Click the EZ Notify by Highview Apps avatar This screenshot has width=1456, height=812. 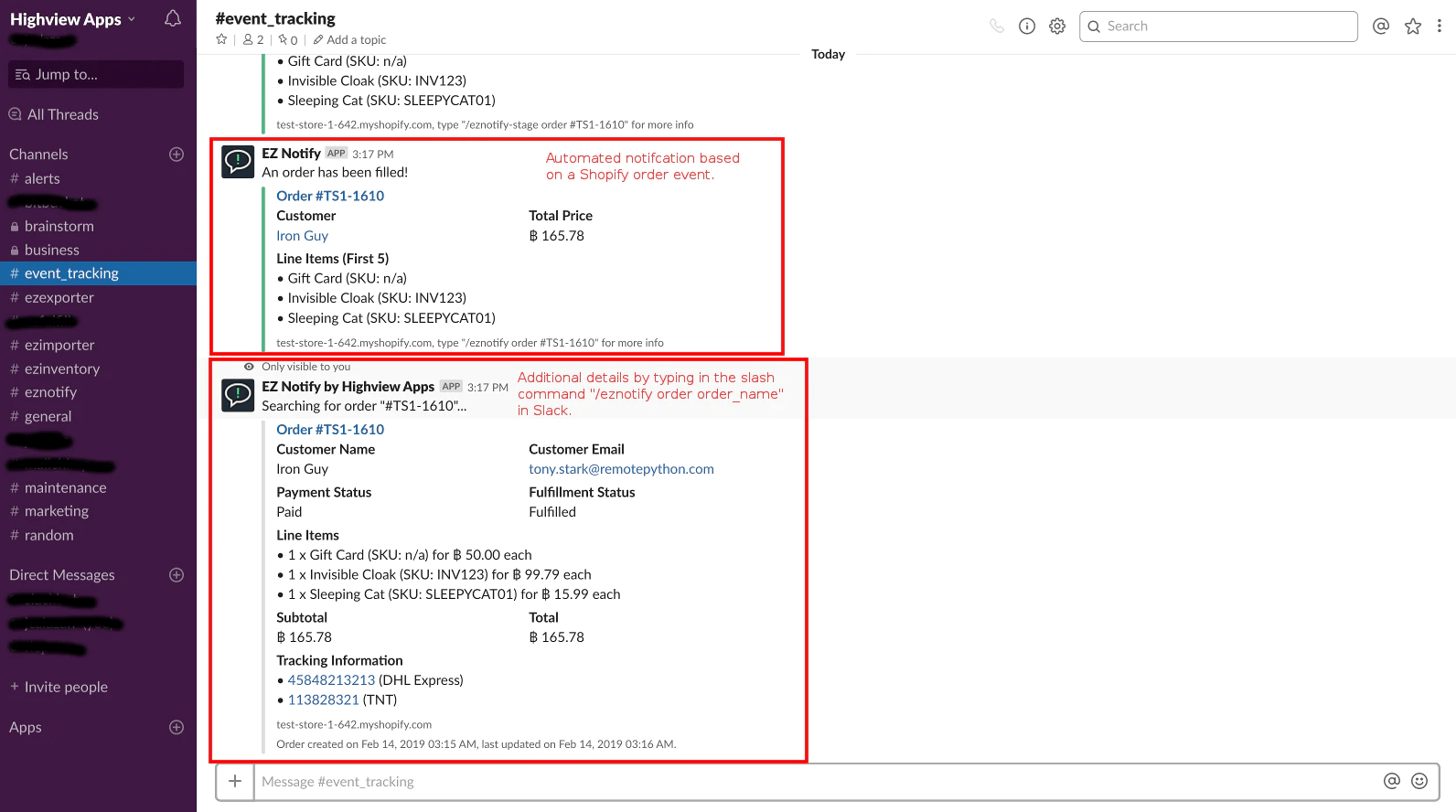[238, 396]
